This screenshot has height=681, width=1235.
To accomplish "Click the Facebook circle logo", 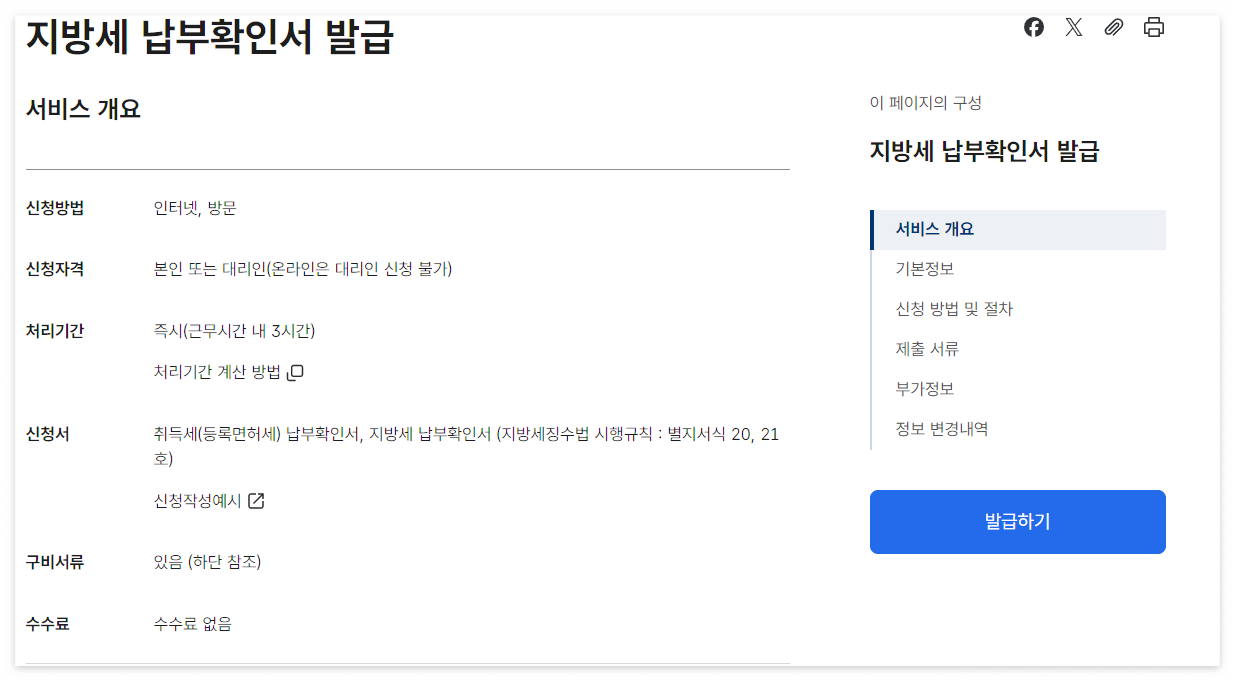I will tap(1033, 27).
